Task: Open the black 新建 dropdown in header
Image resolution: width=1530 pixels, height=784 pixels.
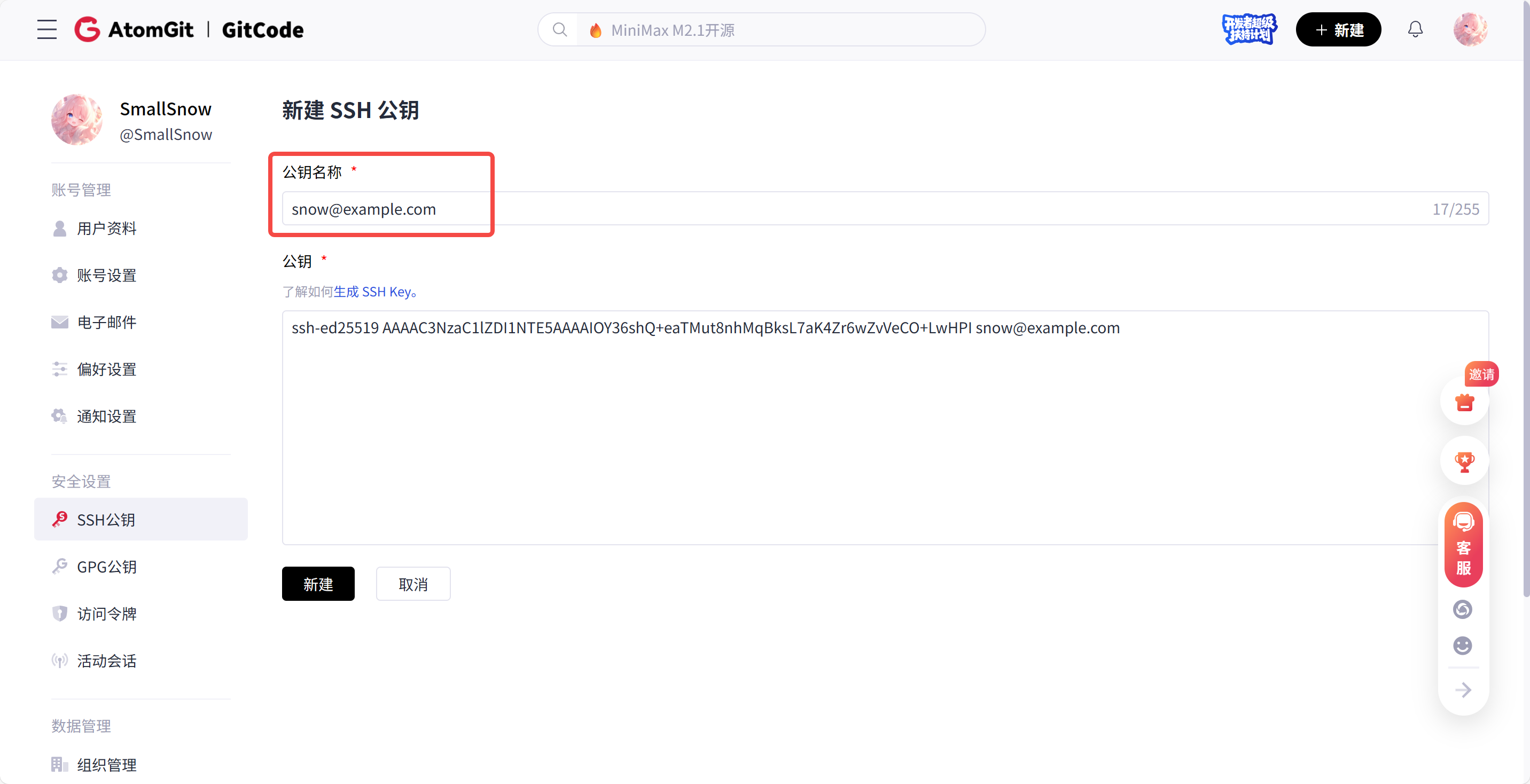Action: point(1338,30)
